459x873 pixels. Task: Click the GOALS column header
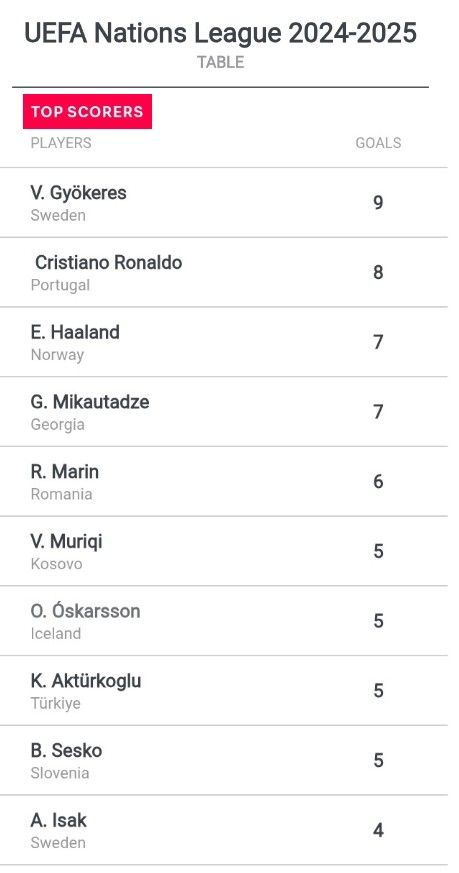click(x=378, y=143)
